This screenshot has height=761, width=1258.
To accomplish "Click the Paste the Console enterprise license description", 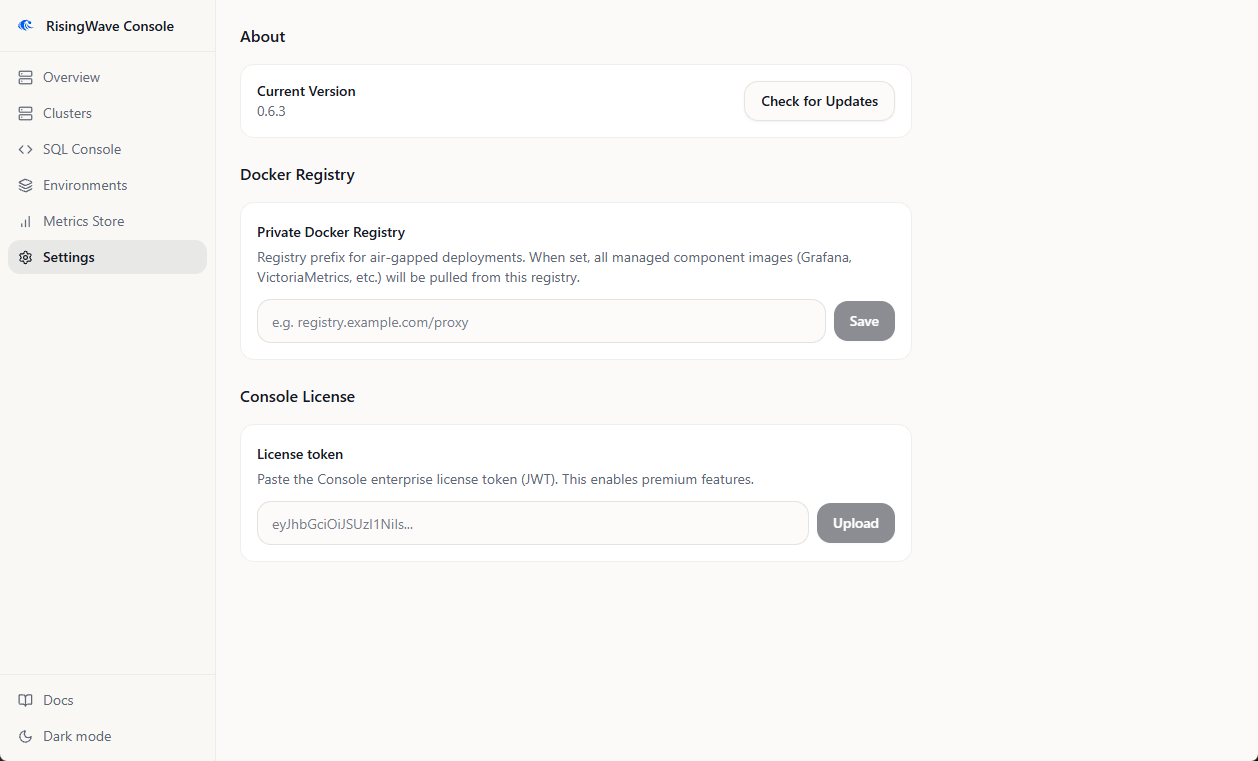I will click(505, 479).
